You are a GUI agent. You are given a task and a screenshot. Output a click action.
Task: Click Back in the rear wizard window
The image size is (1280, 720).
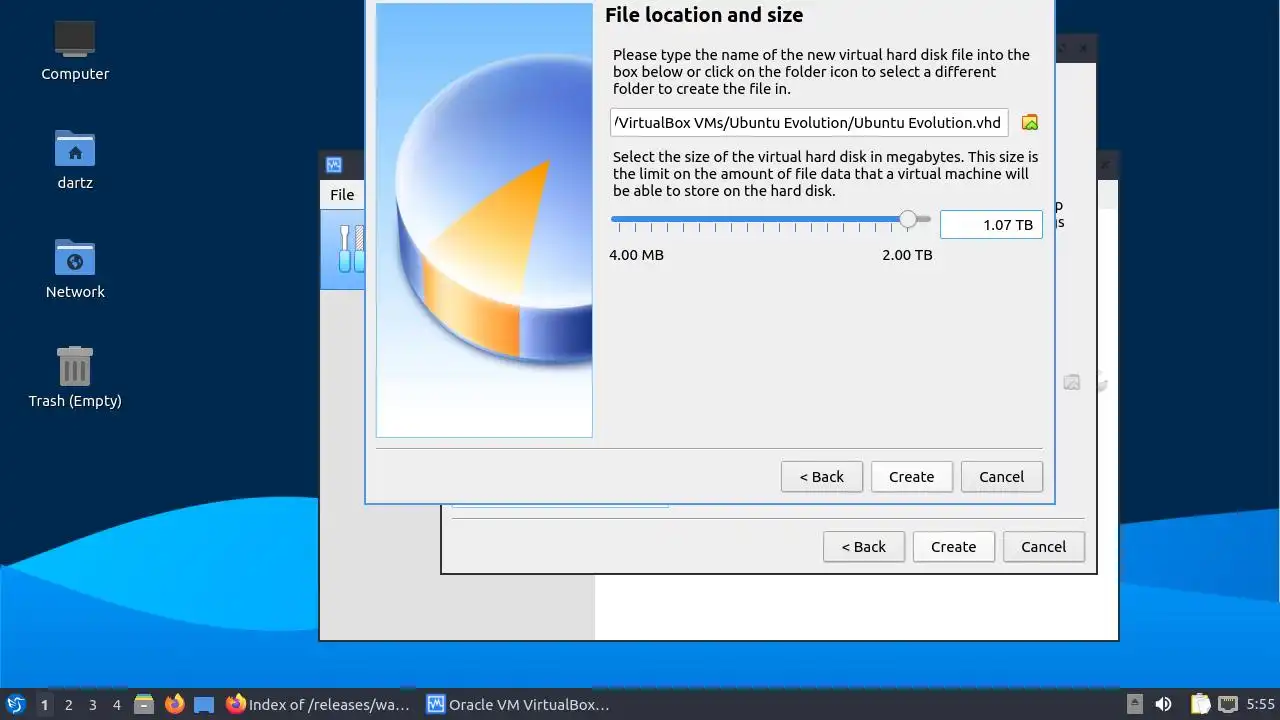click(863, 547)
